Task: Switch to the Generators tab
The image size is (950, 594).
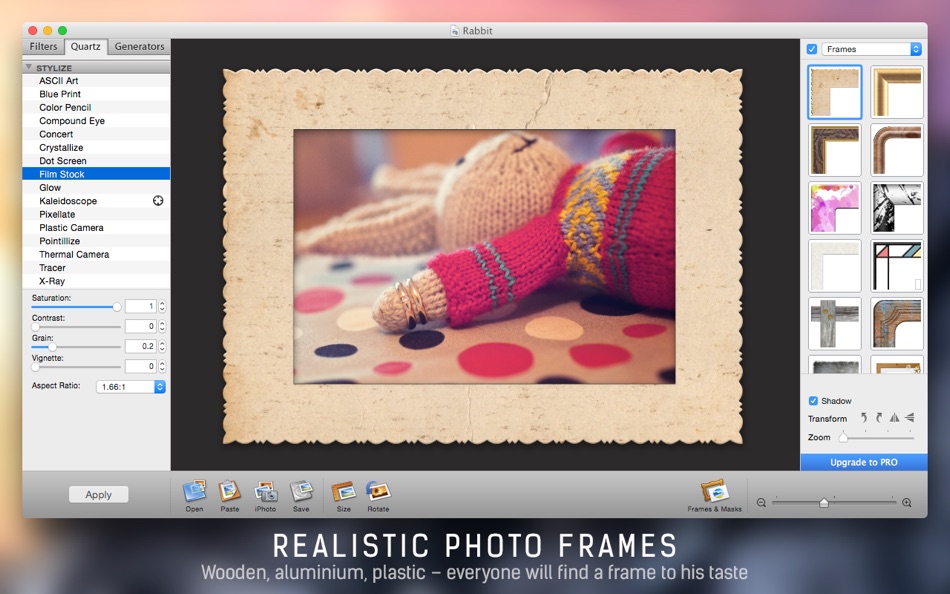Action: pos(139,47)
